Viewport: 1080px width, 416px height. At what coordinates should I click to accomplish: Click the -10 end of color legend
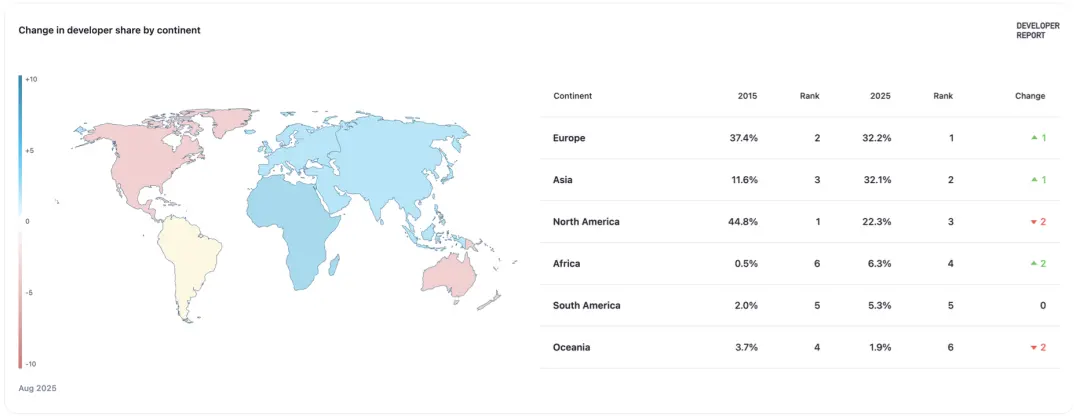tap(30, 364)
